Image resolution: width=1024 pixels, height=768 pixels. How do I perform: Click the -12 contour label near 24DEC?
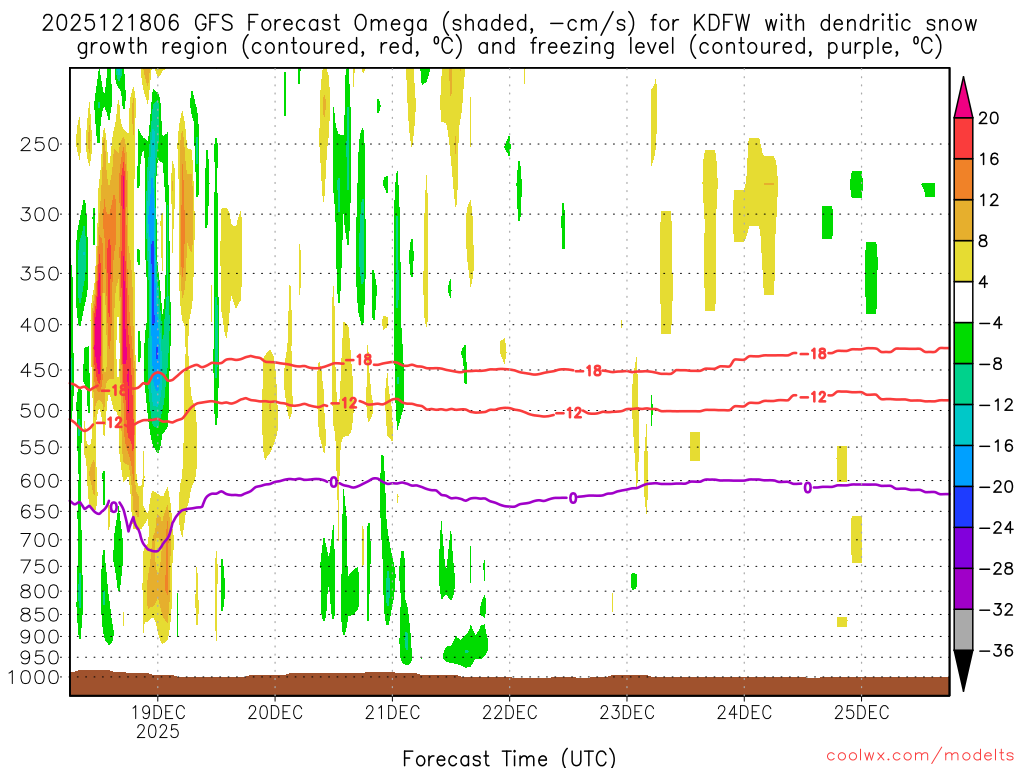coord(814,396)
